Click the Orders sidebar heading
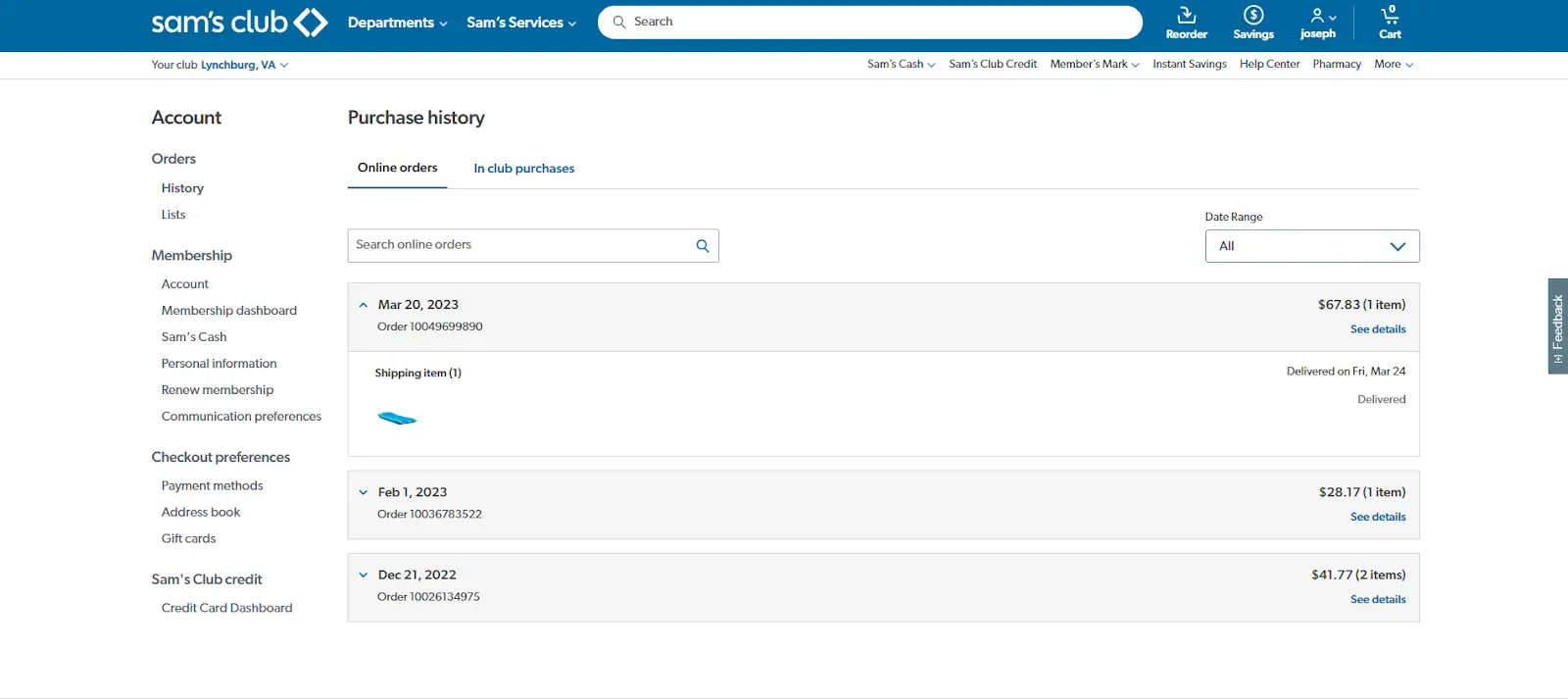This screenshot has width=1568, height=699. [x=173, y=159]
